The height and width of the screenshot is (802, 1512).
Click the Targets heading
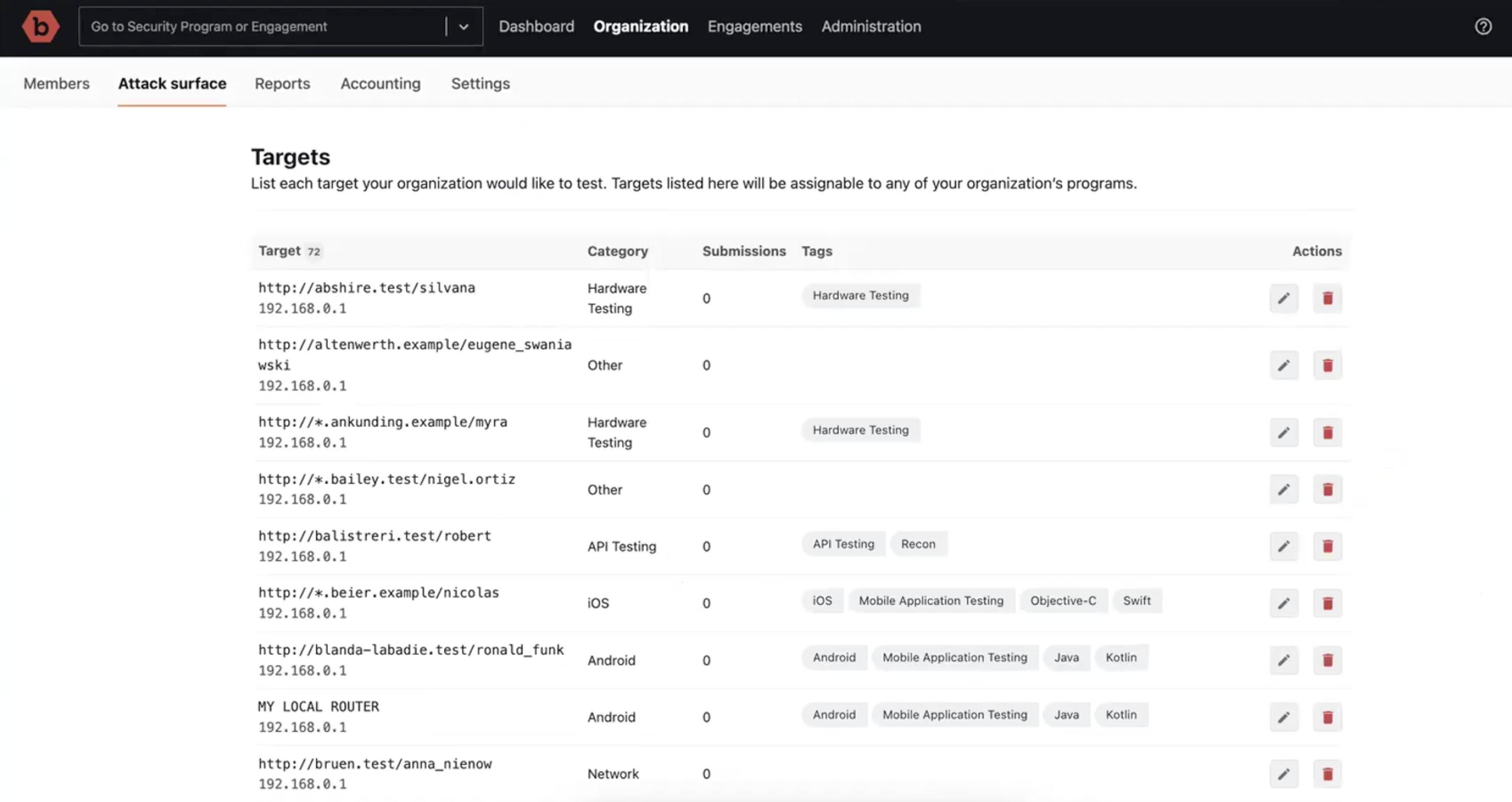(291, 157)
